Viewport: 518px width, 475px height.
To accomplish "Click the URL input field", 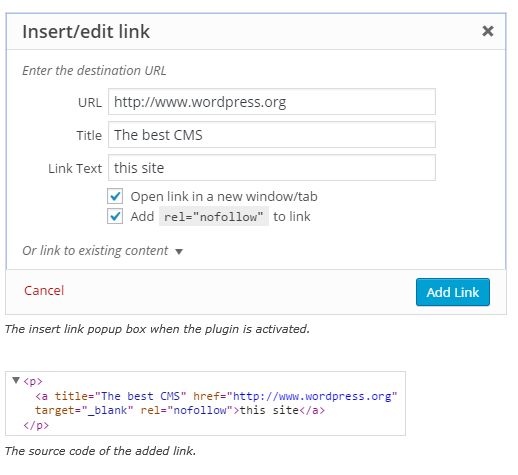I will point(272,102).
